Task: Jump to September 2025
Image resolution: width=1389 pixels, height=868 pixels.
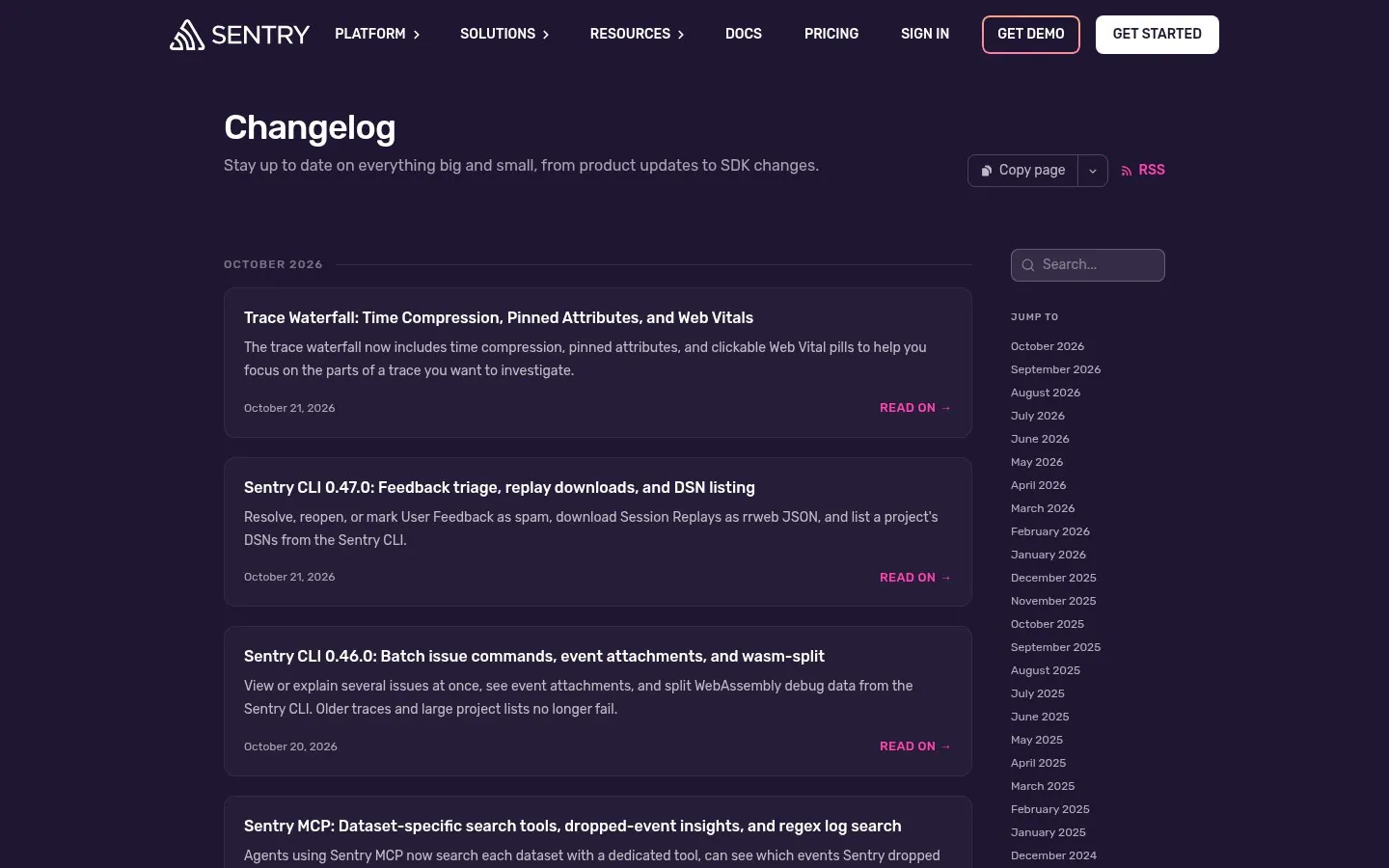Action: pos(1055,647)
